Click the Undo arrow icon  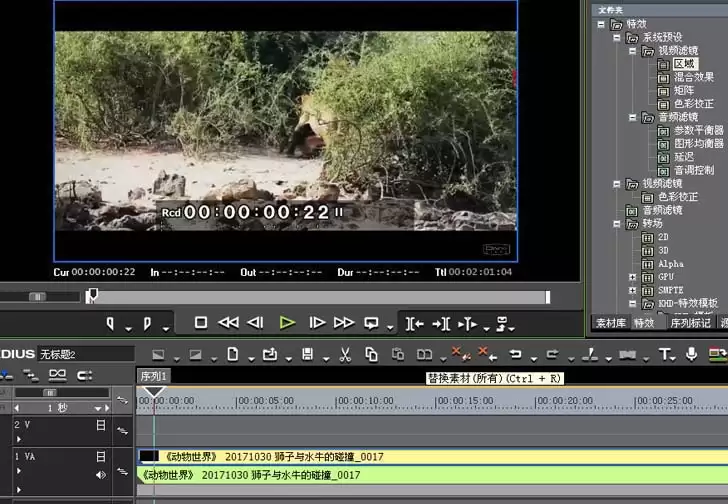(x=515, y=355)
